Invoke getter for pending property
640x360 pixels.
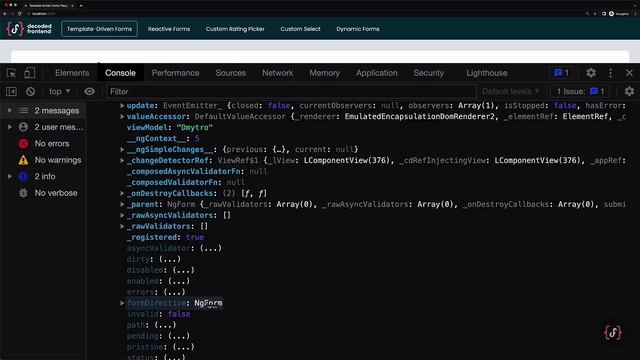click(179, 336)
